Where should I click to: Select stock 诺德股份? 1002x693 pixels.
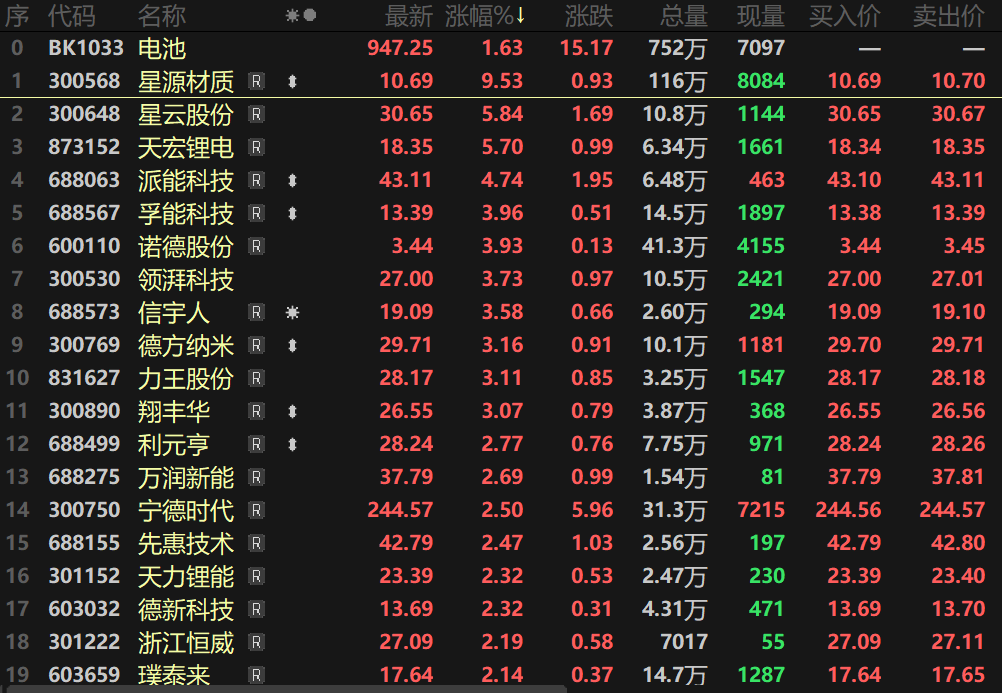(186, 246)
